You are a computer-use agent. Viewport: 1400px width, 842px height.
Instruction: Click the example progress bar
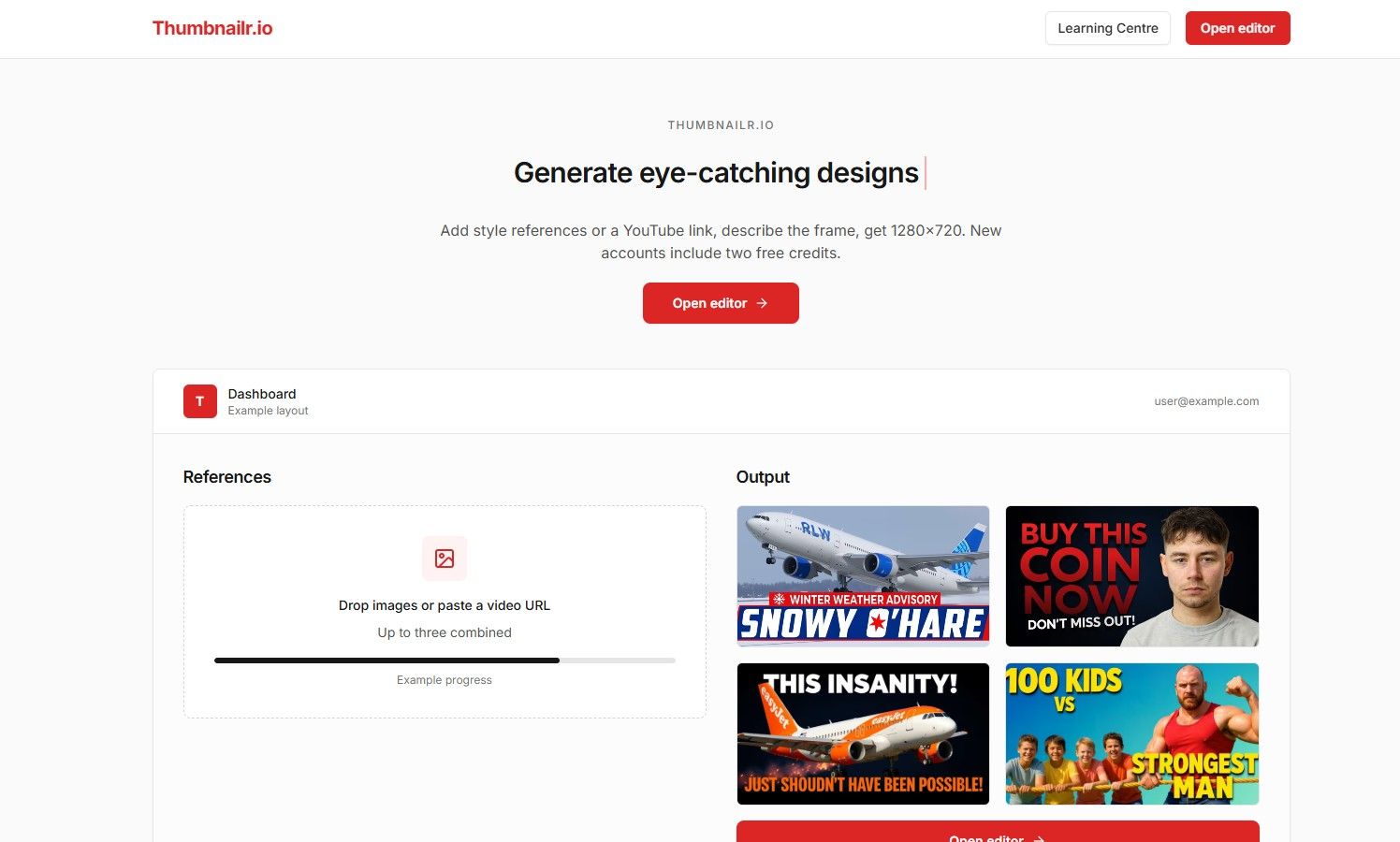[445, 661]
